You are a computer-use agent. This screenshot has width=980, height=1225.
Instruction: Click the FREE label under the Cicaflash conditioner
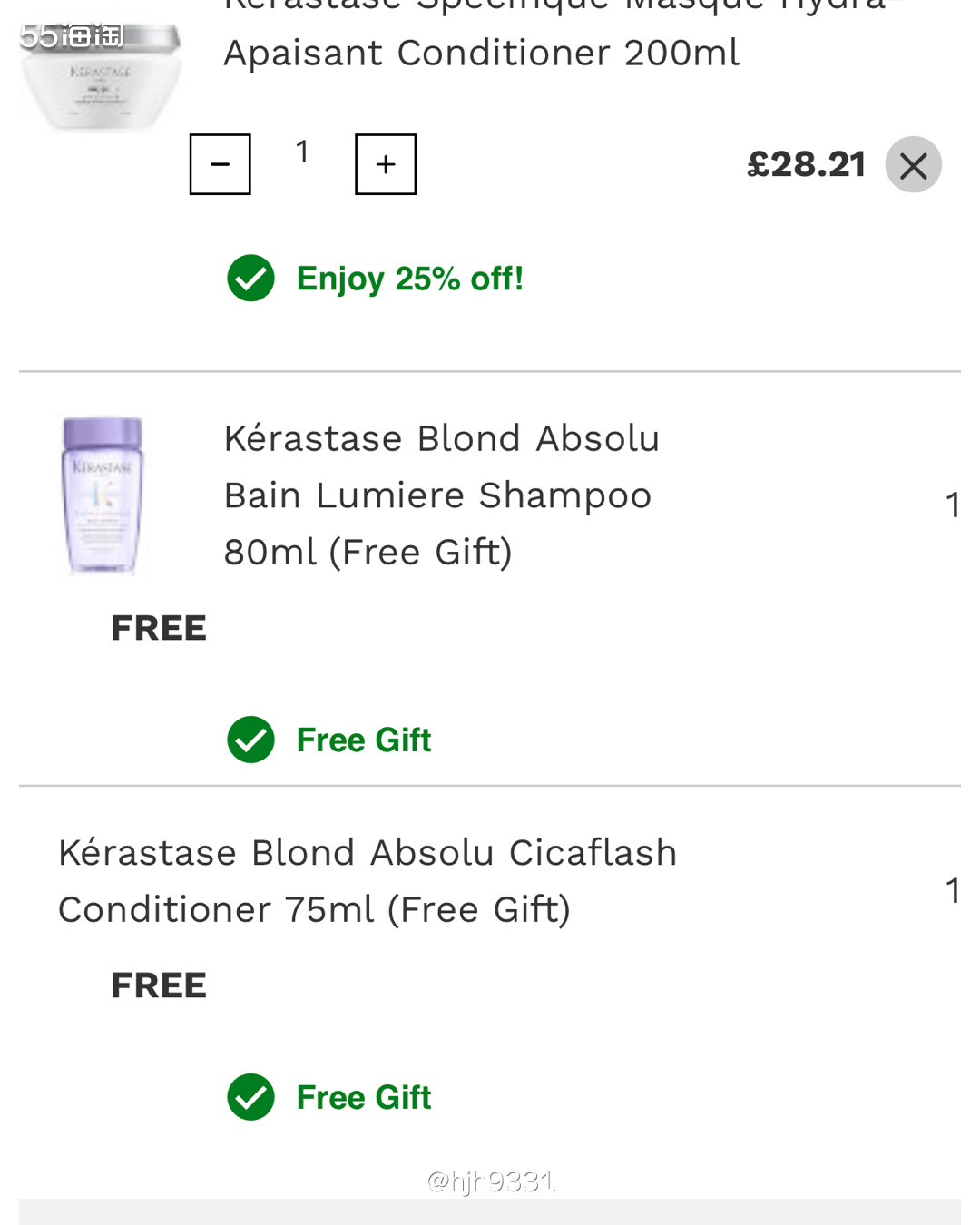tap(158, 984)
